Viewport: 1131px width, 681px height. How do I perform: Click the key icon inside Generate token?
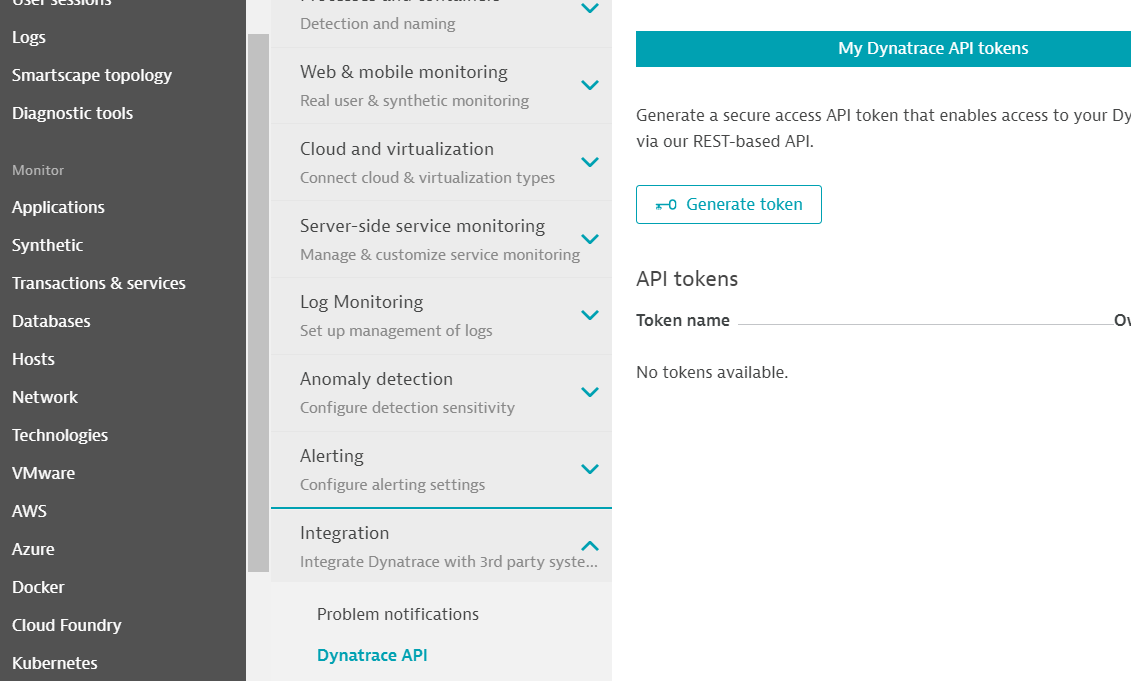coord(666,204)
